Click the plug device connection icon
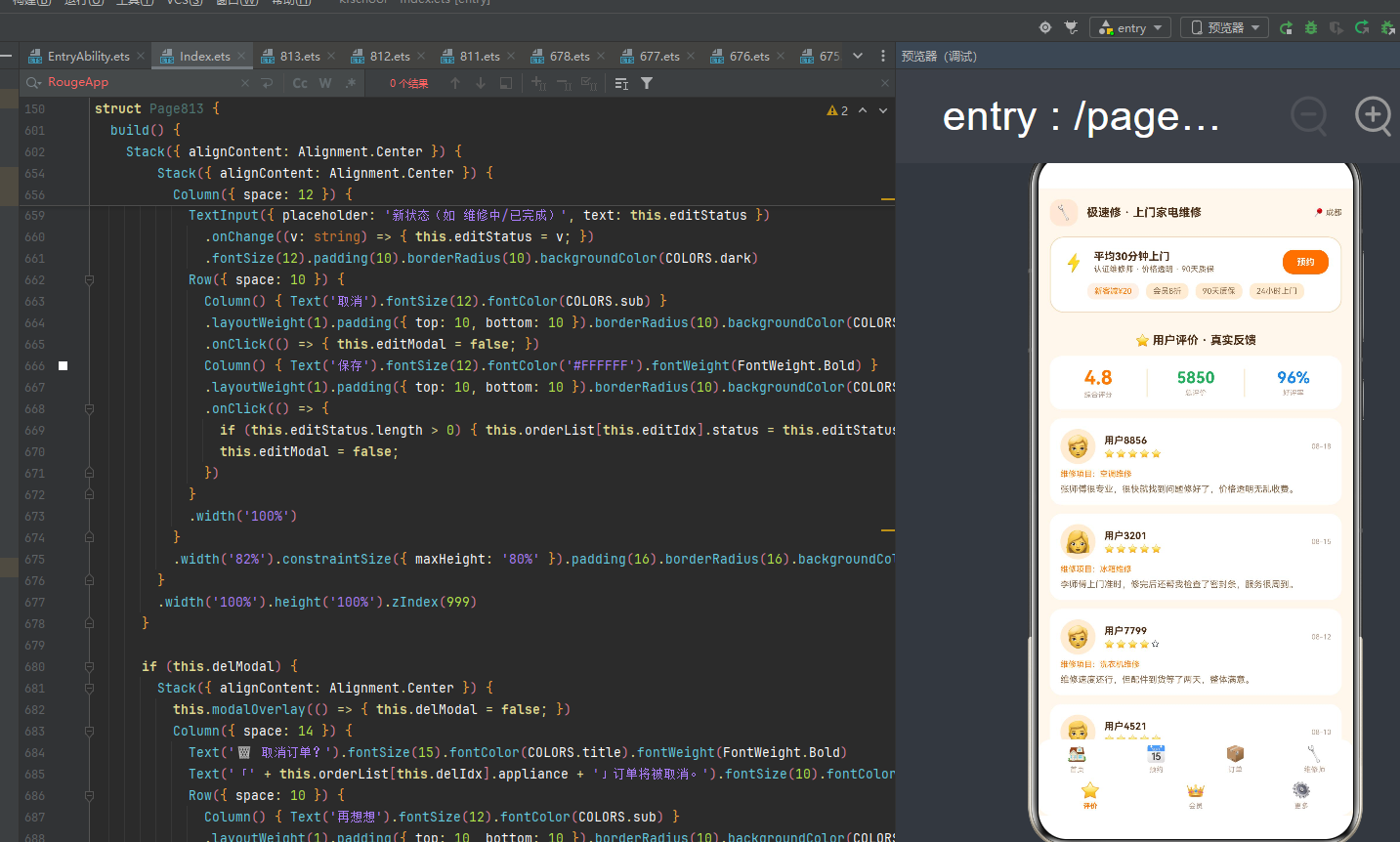The height and width of the screenshot is (842, 1400). tap(1071, 27)
